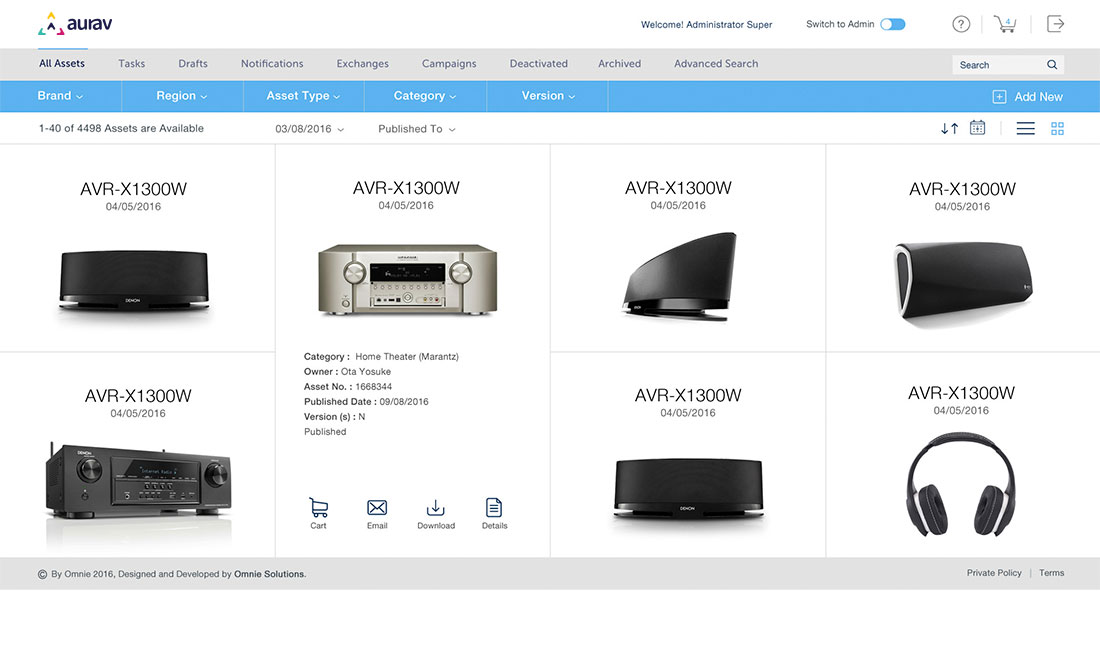Select the All Assets tab

(x=62, y=63)
